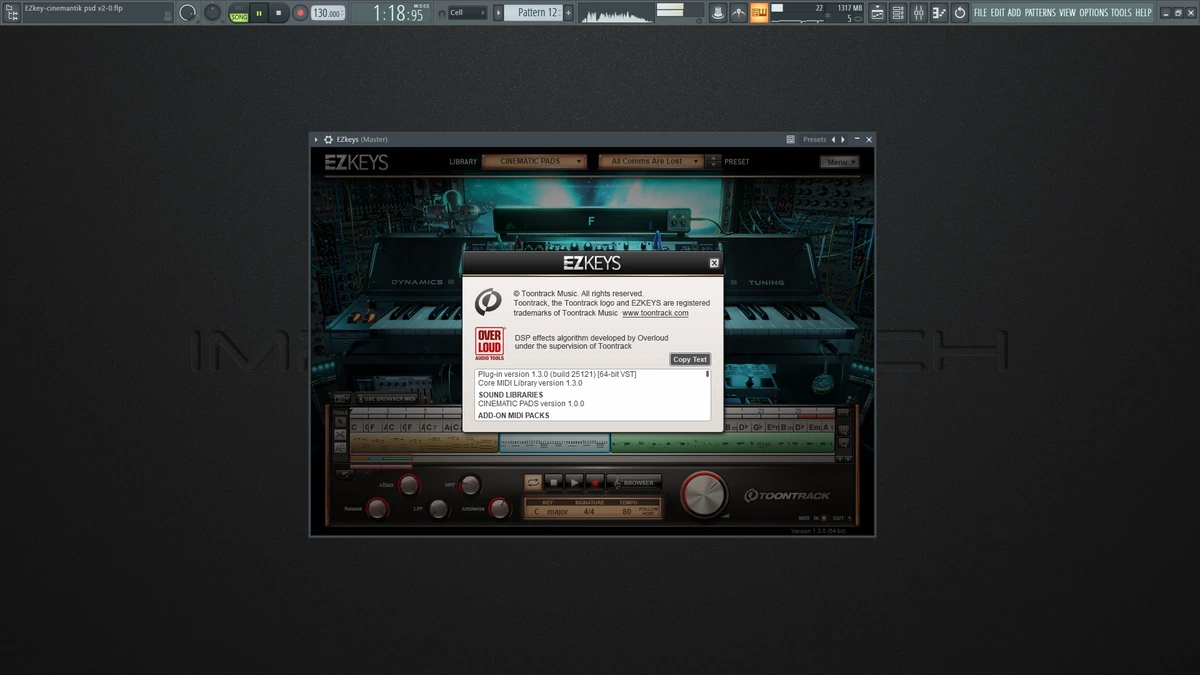The width and height of the screenshot is (1200, 675).
Task: Open the FL Studio EDIT menu
Action: (997, 13)
